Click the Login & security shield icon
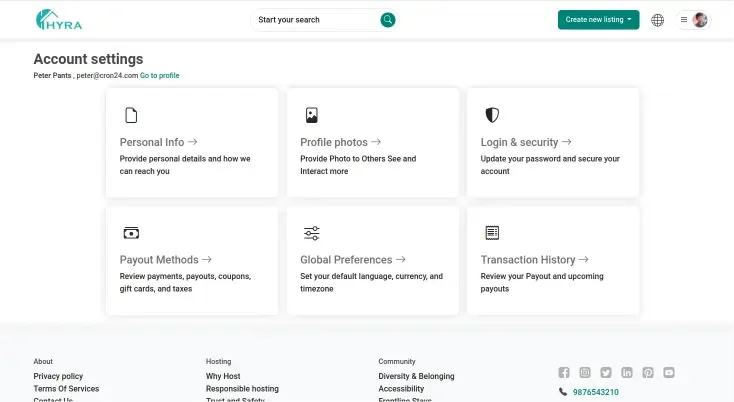Image resolution: width=734 pixels, height=402 pixels. pos(492,115)
